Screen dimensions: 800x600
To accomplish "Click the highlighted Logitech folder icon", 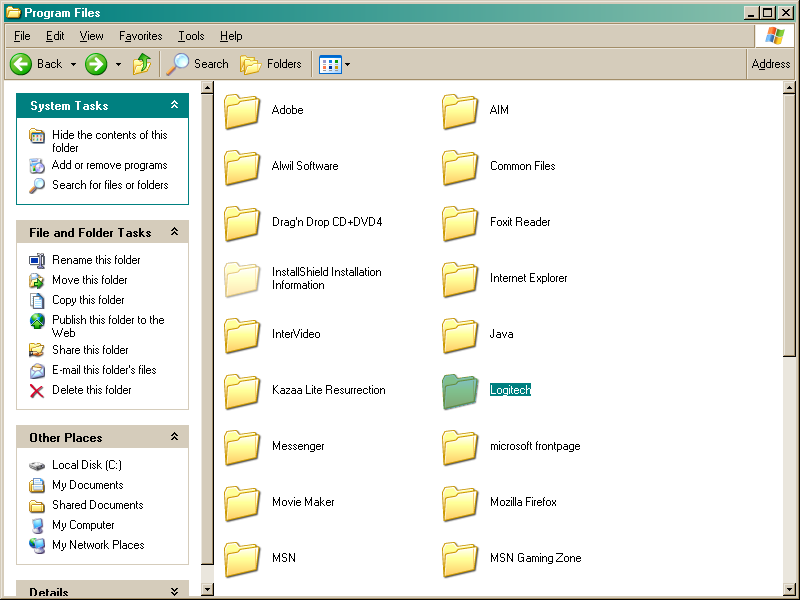I will pyautogui.click(x=460, y=391).
